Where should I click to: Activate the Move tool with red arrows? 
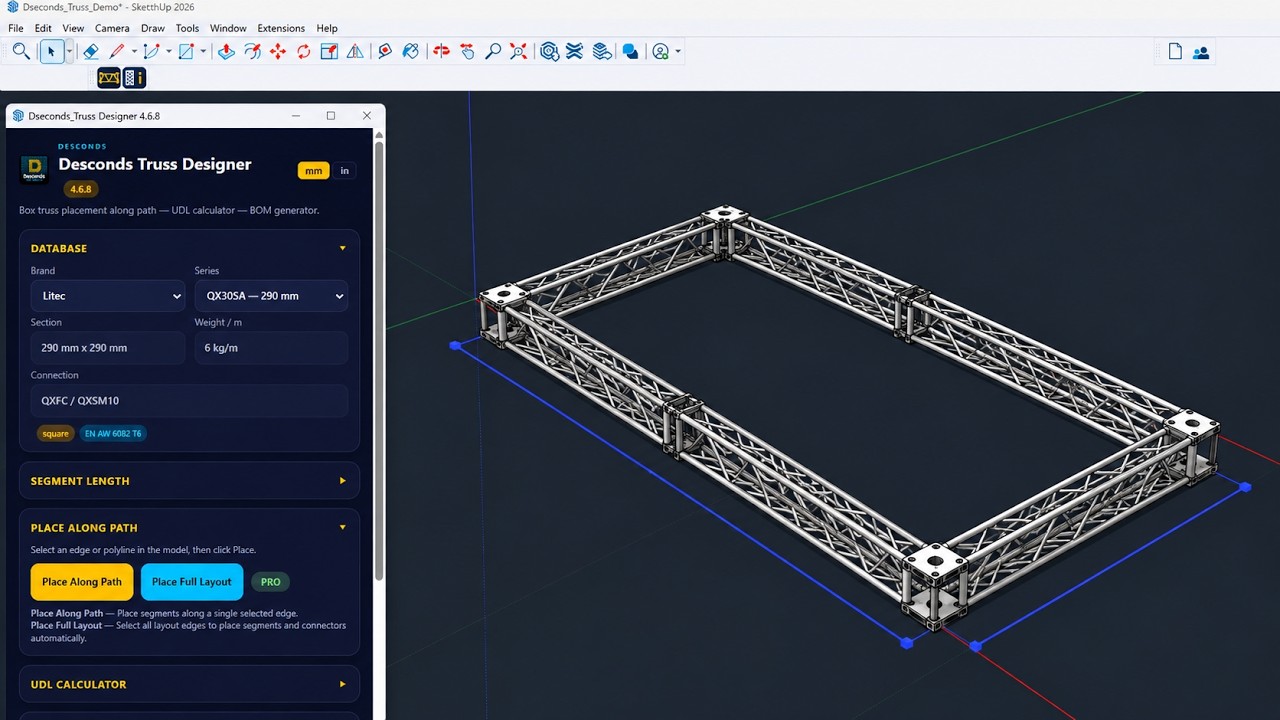[278, 51]
